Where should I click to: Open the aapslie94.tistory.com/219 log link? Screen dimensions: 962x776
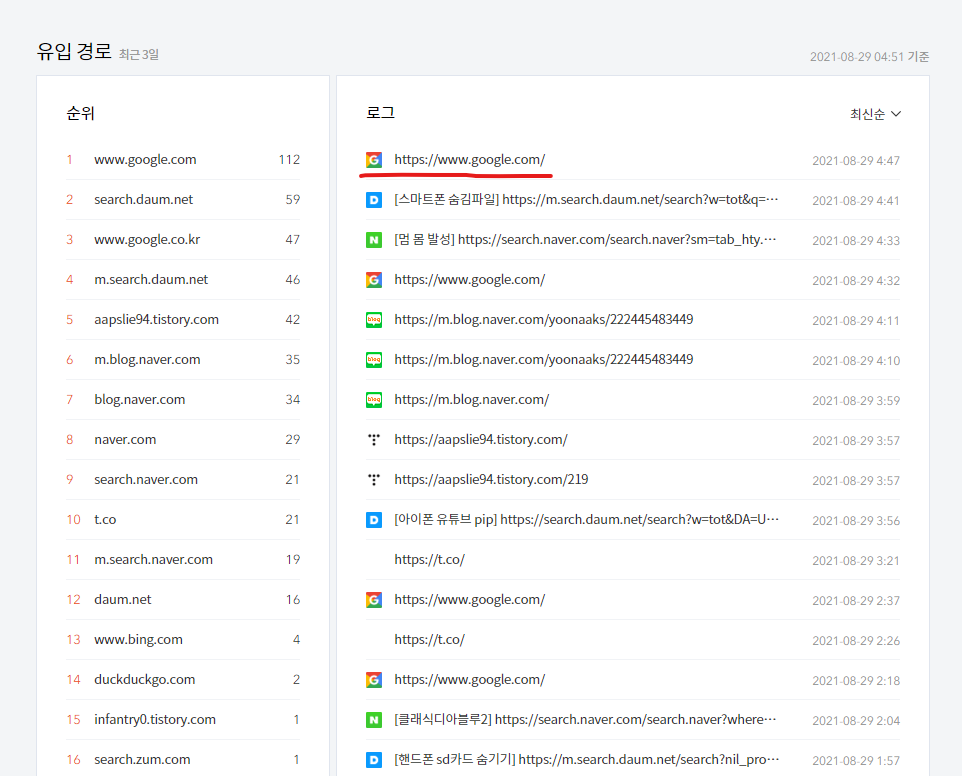491,479
